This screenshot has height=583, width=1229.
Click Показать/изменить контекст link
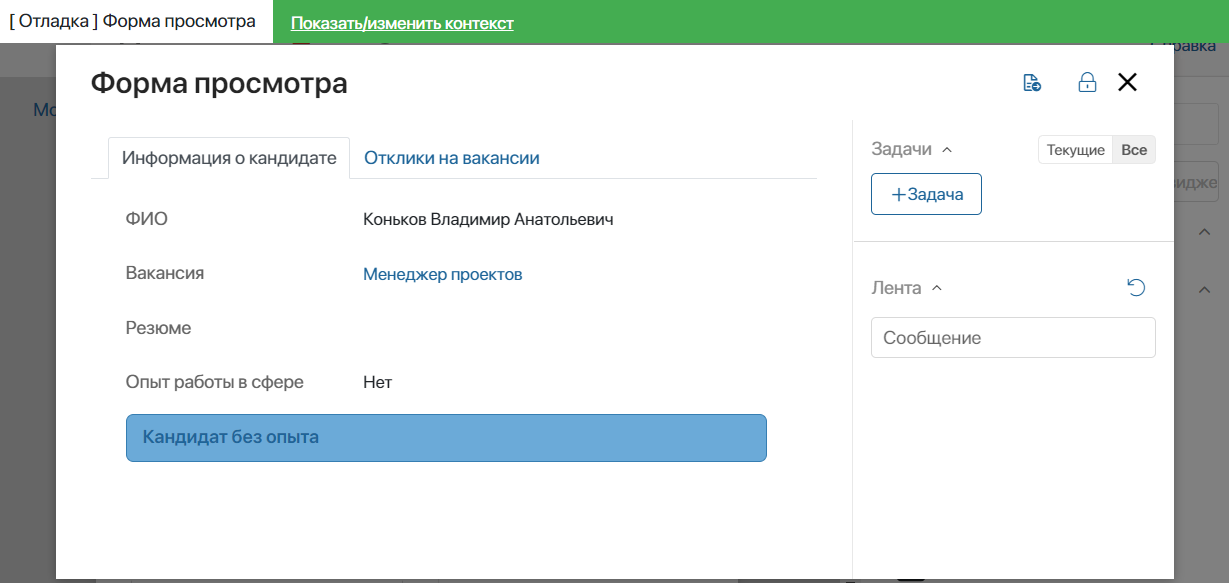pos(402,23)
